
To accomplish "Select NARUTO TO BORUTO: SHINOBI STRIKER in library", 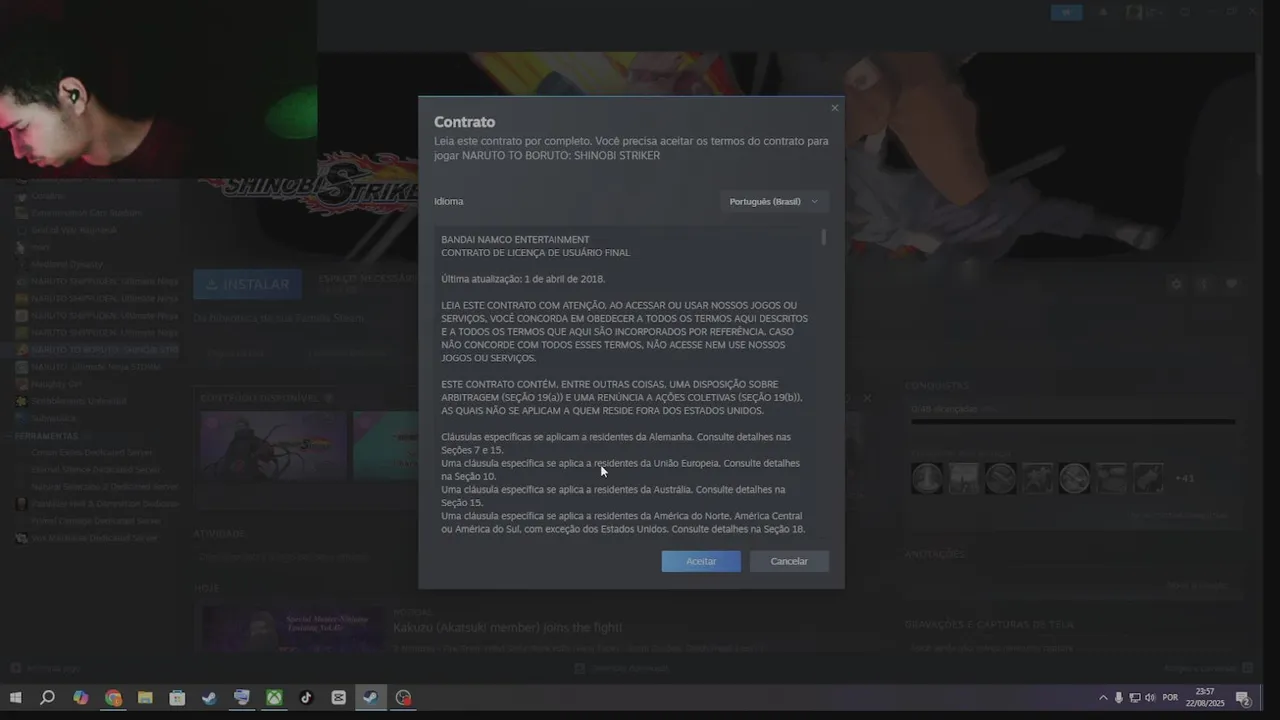I will 97,350.
